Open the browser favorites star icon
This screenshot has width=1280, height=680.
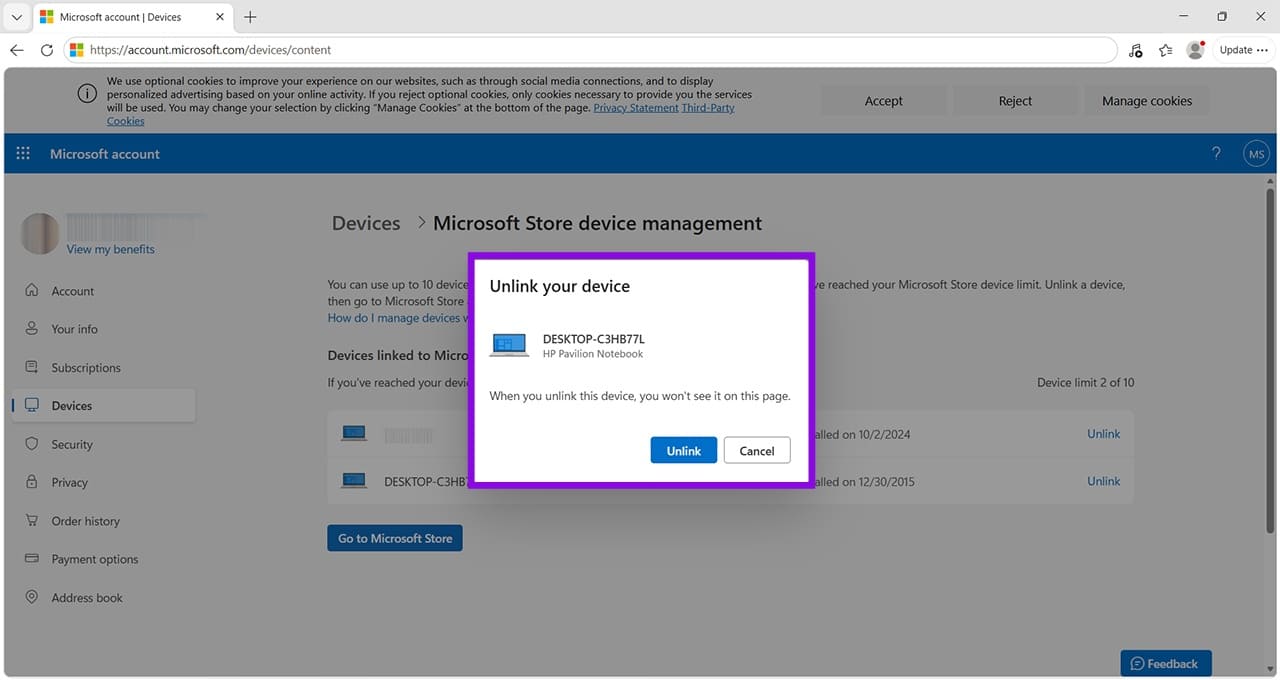click(1165, 49)
